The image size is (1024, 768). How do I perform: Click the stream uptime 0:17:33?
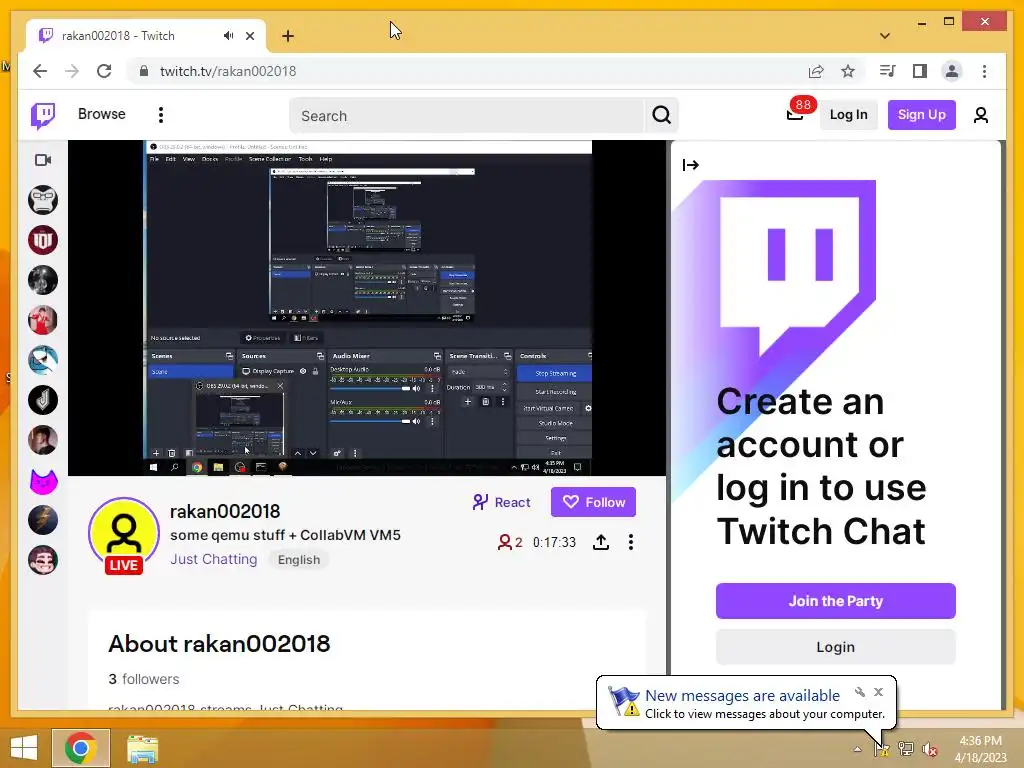click(x=554, y=542)
